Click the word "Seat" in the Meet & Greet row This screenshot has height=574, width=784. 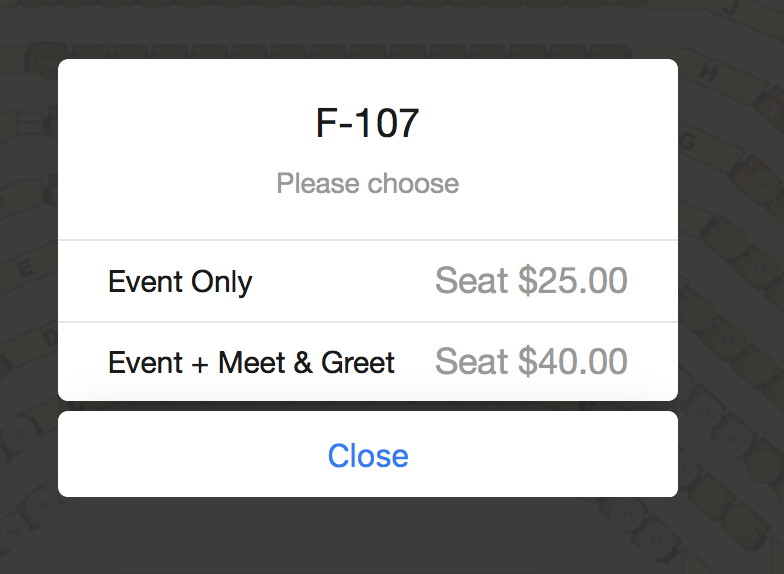click(472, 361)
